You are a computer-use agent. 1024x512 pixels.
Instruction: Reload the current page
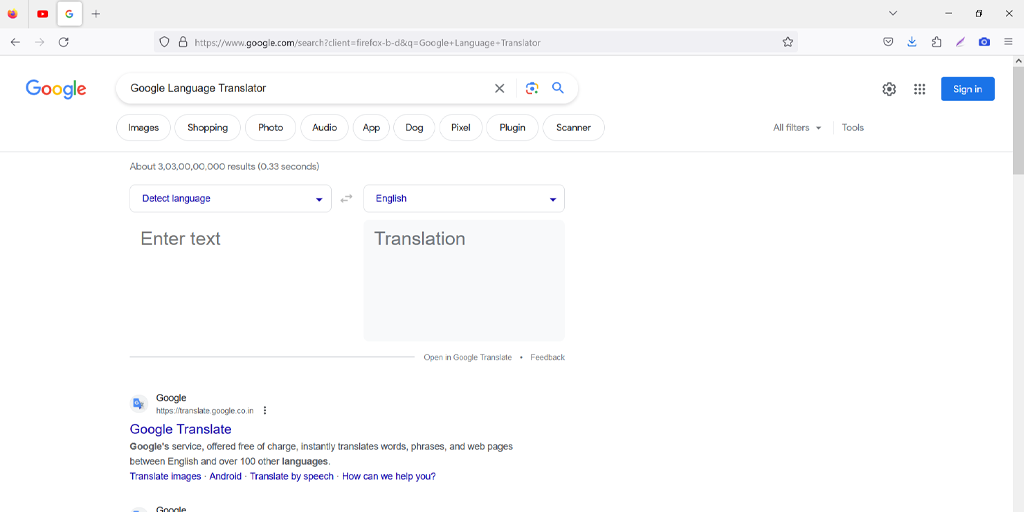tap(63, 42)
